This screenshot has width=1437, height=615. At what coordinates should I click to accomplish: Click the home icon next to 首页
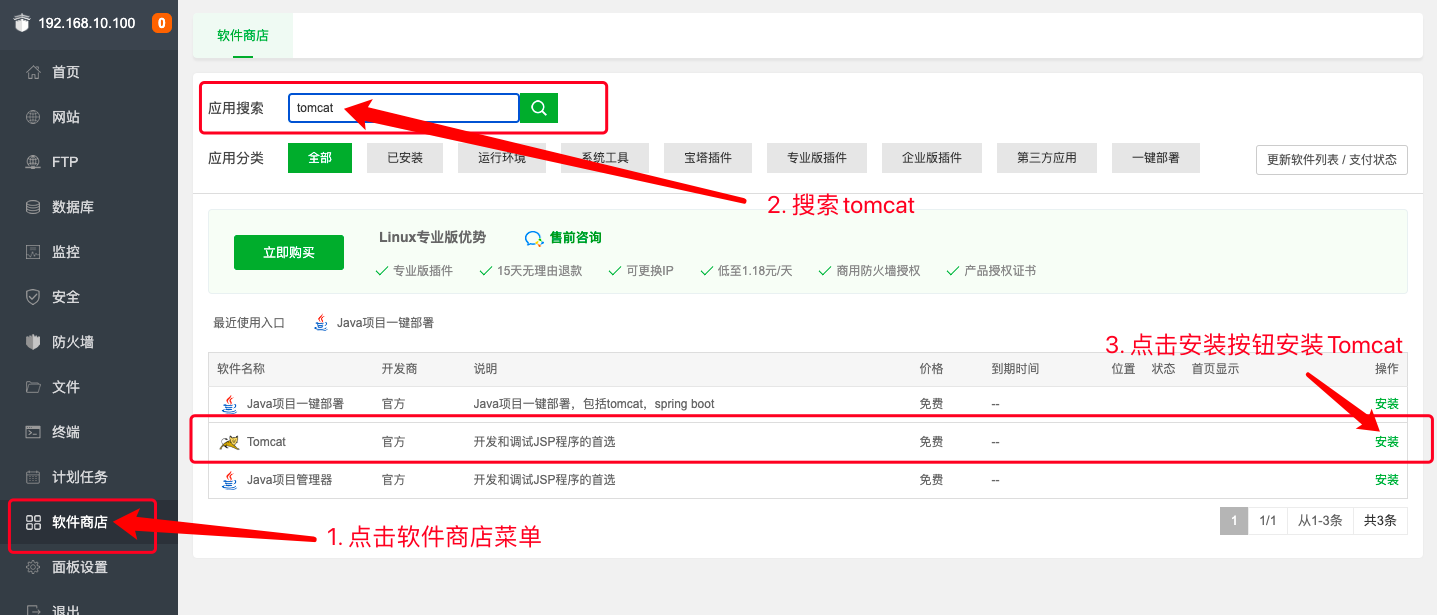pos(33,72)
